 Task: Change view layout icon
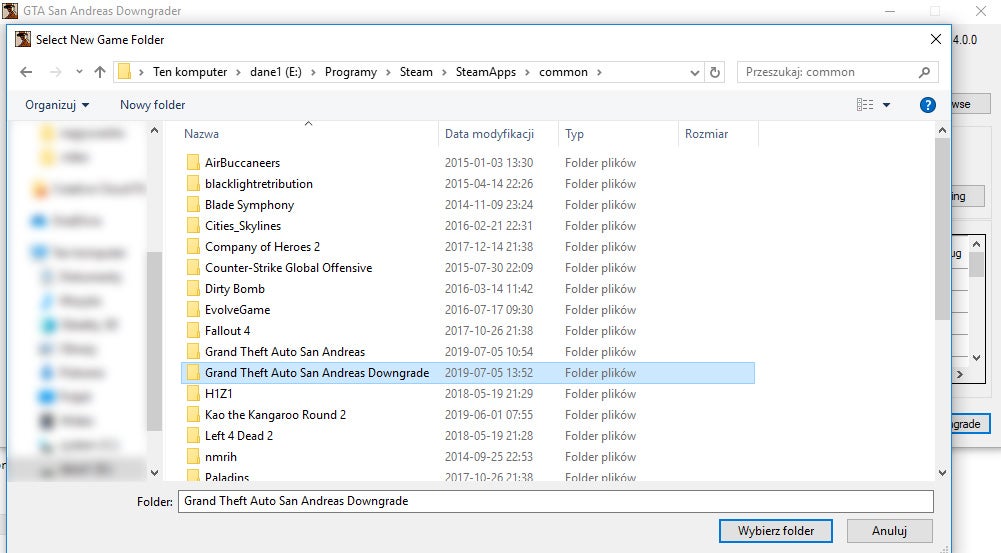pyautogui.click(x=865, y=105)
